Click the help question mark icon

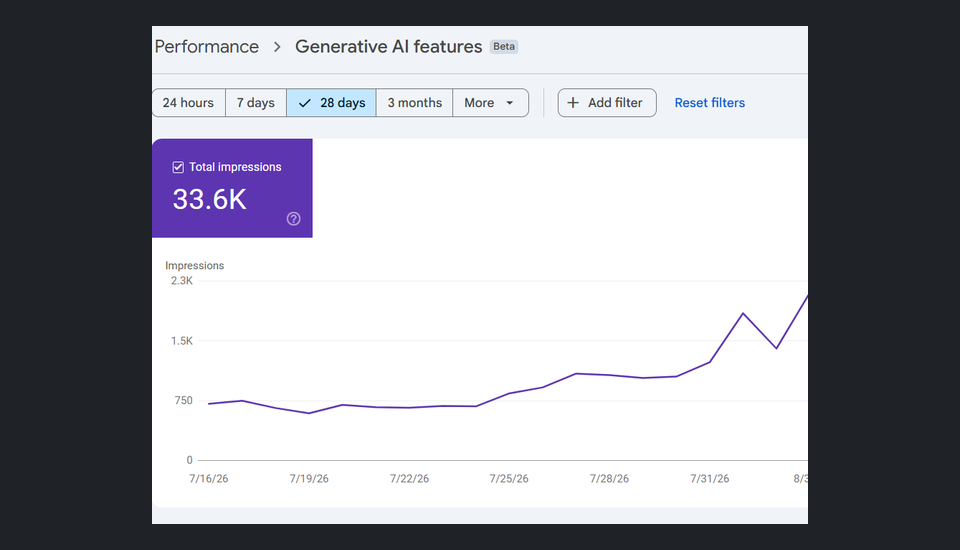(293, 219)
